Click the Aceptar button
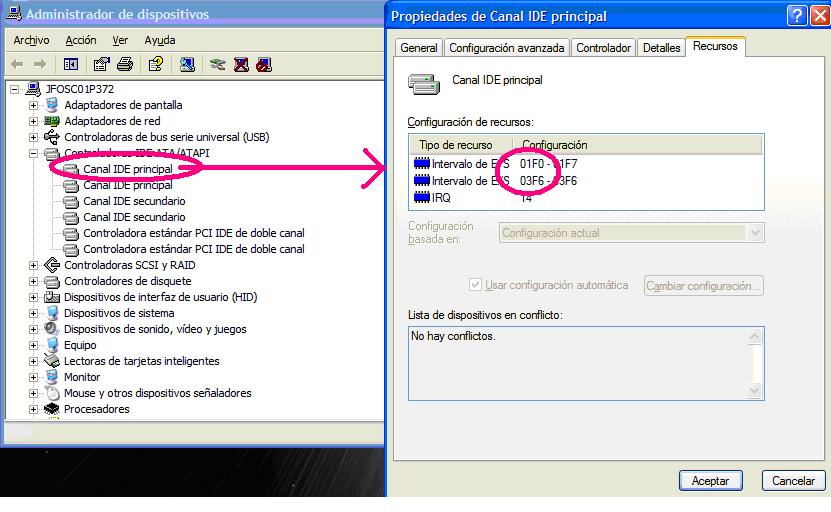 click(x=710, y=481)
